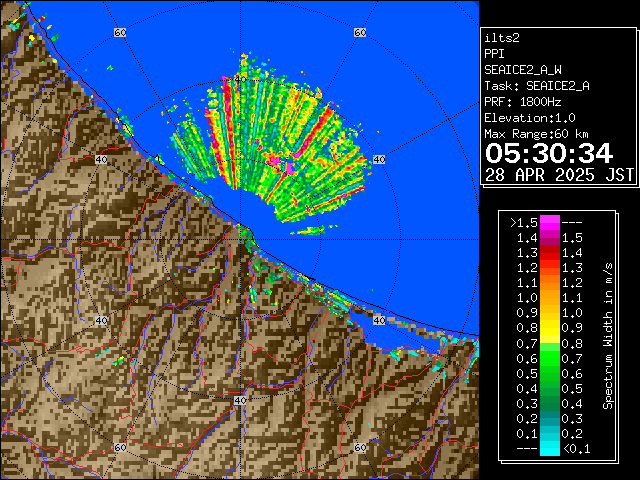The image size is (640, 480).
Task: Click the small detached echo below the main echo
Action: coord(313,231)
